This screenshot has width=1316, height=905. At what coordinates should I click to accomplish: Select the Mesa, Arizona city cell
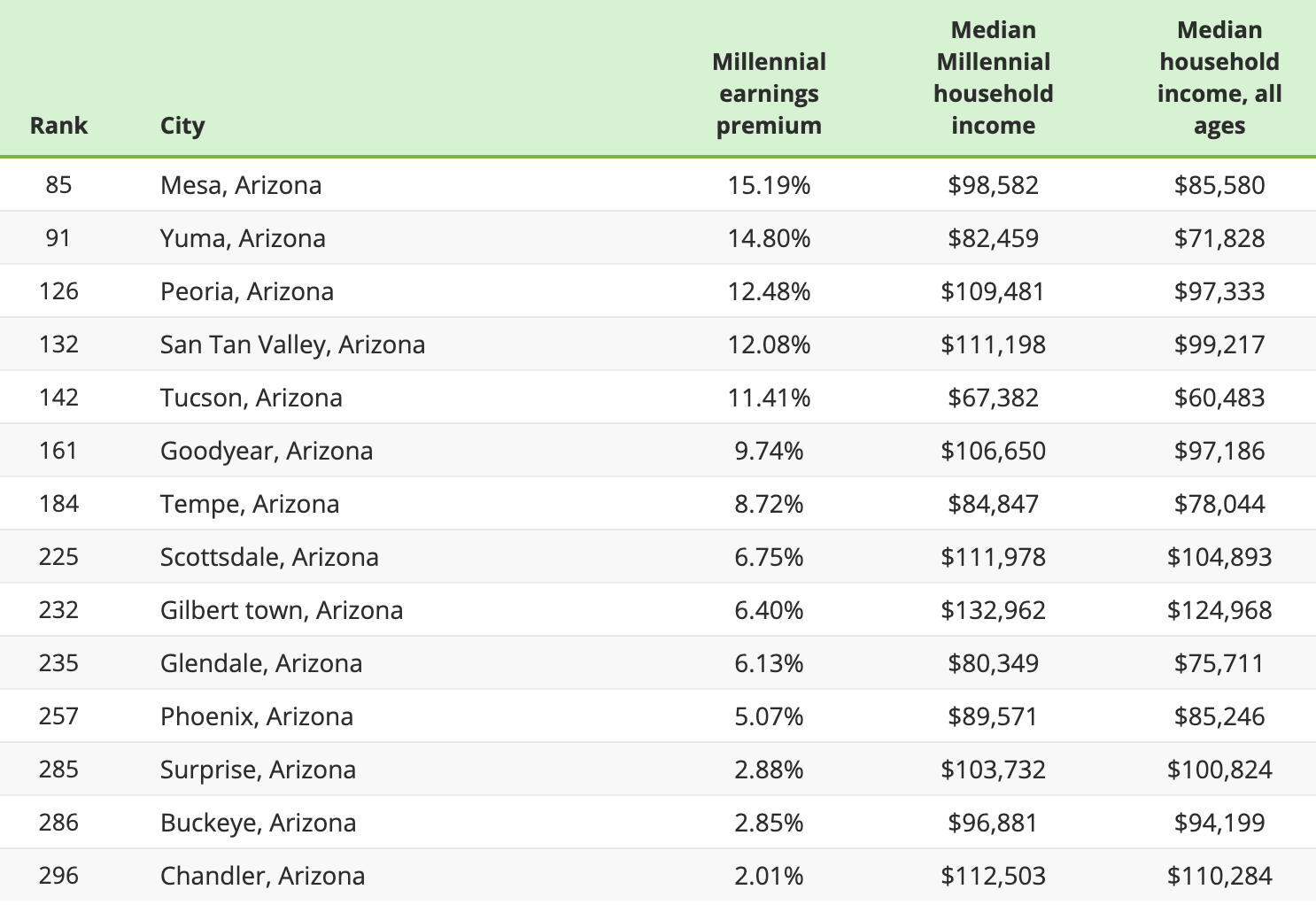coord(241,185)
